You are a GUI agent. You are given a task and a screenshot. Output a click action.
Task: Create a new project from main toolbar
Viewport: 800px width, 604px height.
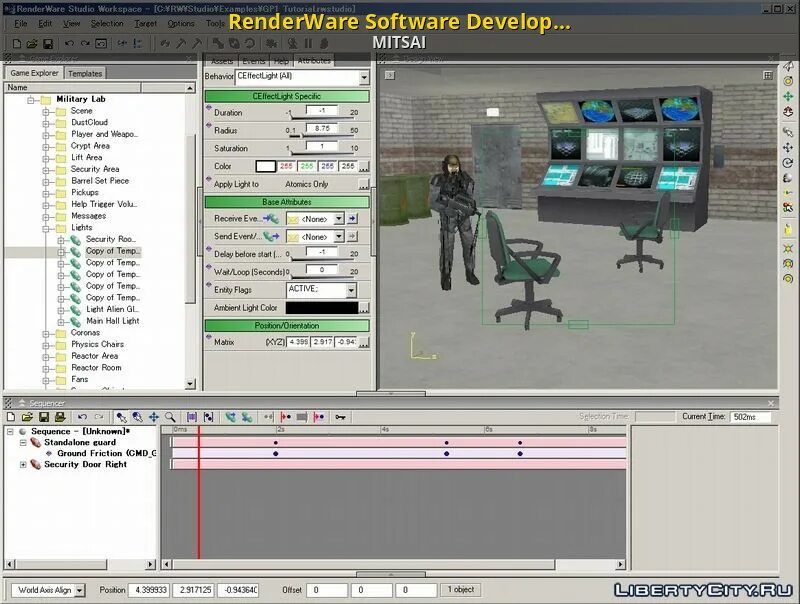point(16,44)
